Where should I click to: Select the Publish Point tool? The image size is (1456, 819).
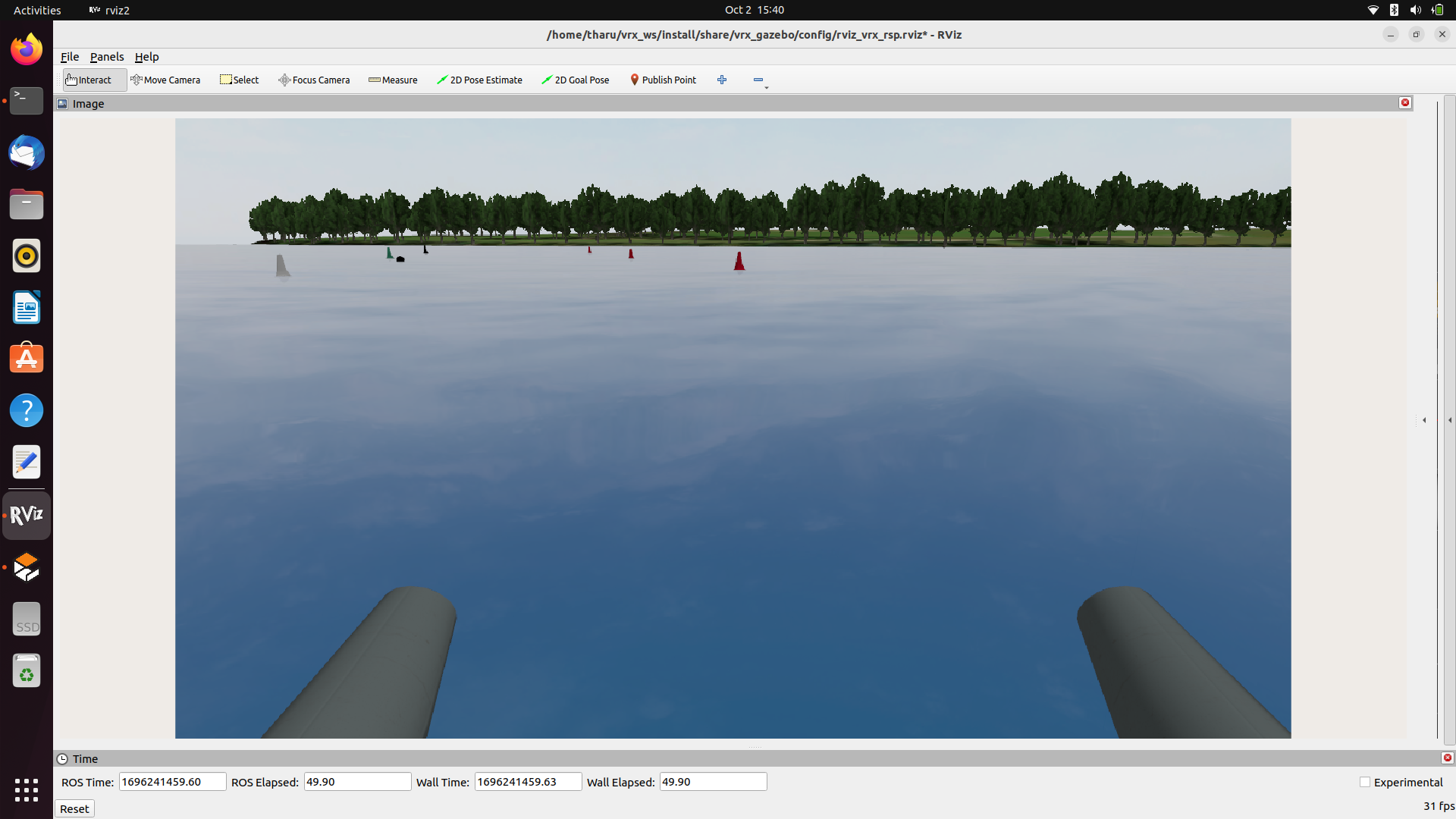coord(663,80)
